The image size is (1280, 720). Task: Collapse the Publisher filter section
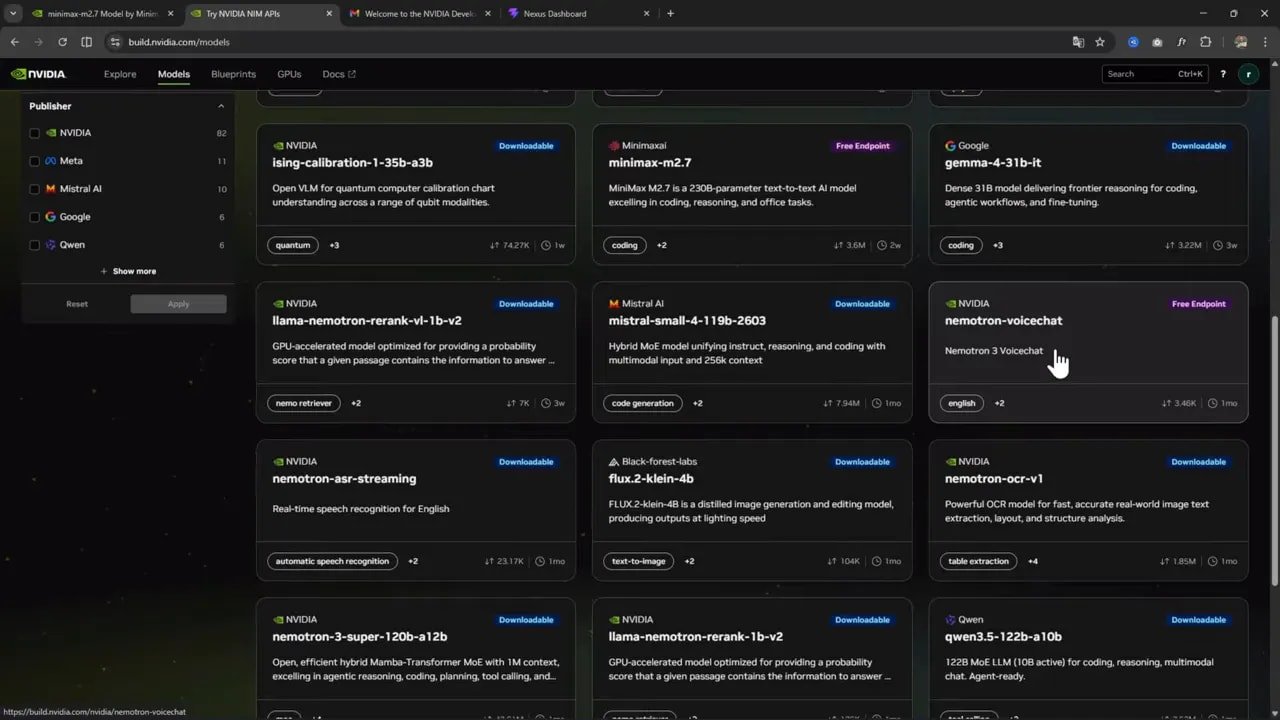(x=221, y=106)
